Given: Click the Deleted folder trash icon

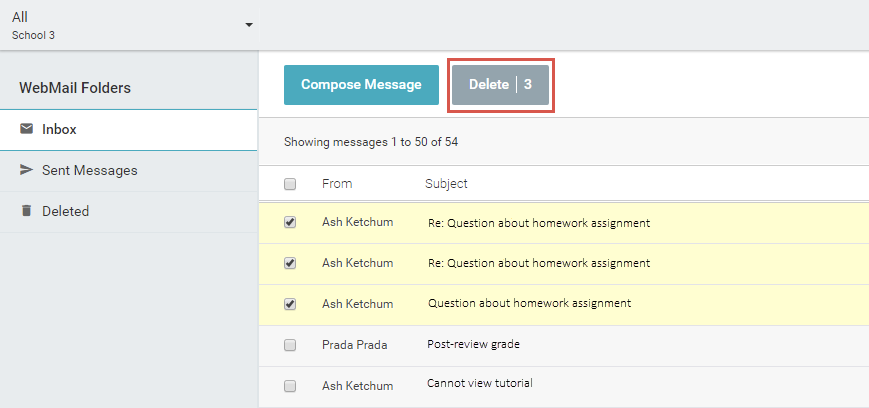Looking at the screenshot, I should pos(26,211).
